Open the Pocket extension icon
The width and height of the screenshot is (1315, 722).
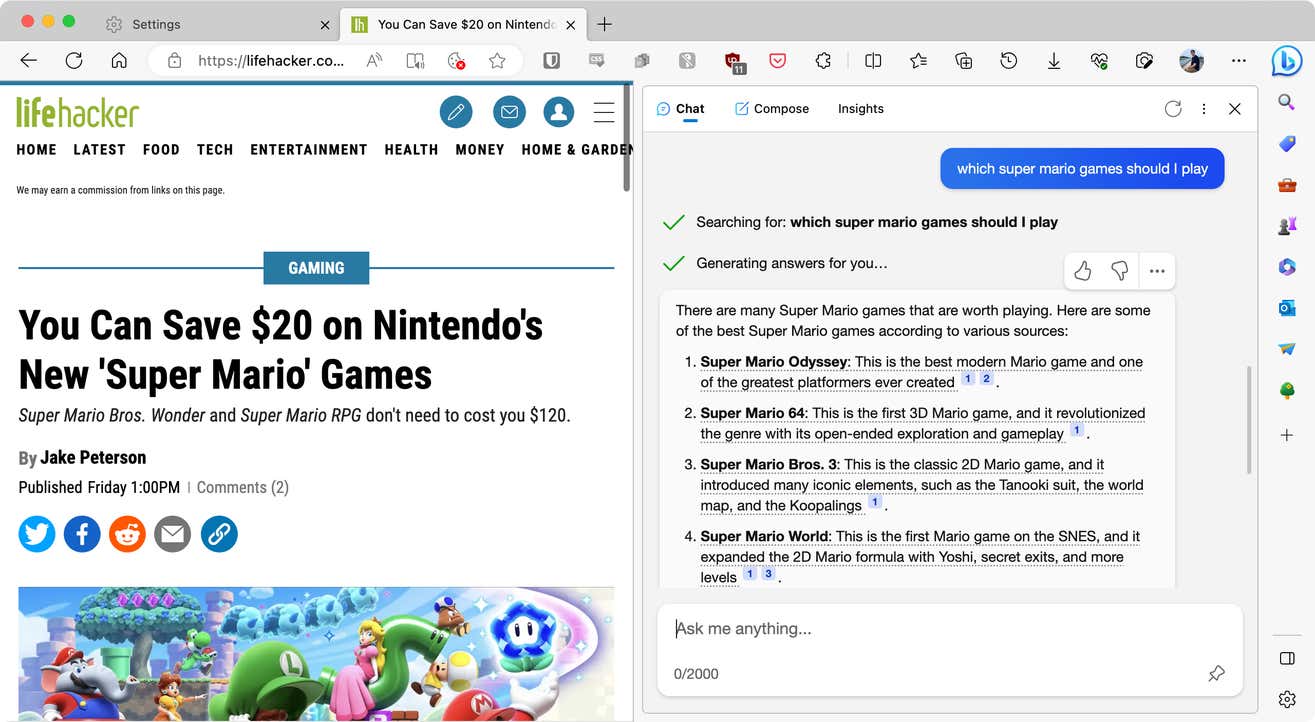[x=777, y=61]
